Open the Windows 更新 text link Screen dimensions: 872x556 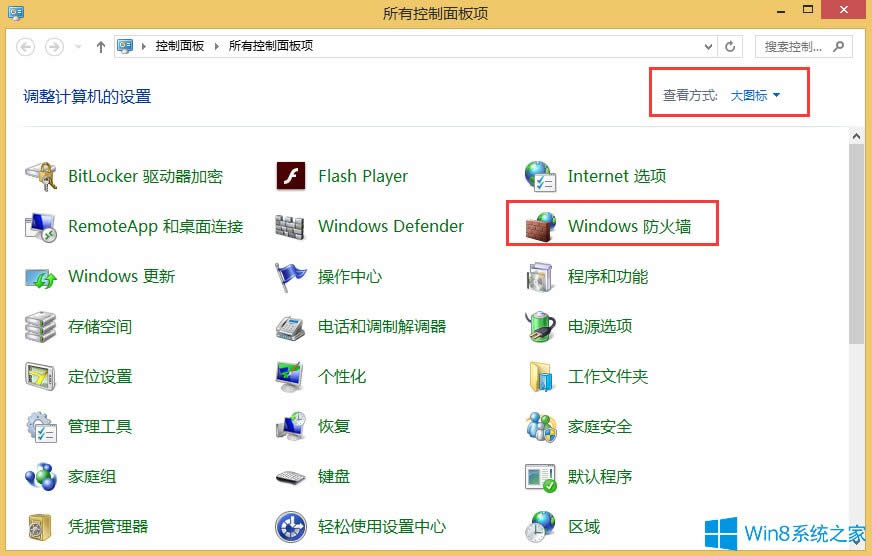[122, 277]
